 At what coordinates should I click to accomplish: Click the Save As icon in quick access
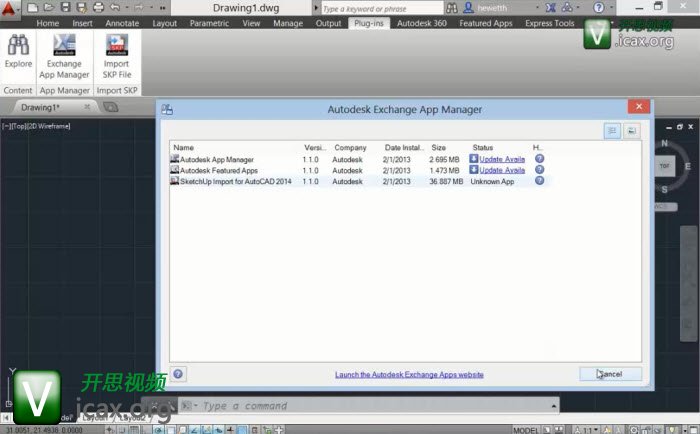(82, 8)
